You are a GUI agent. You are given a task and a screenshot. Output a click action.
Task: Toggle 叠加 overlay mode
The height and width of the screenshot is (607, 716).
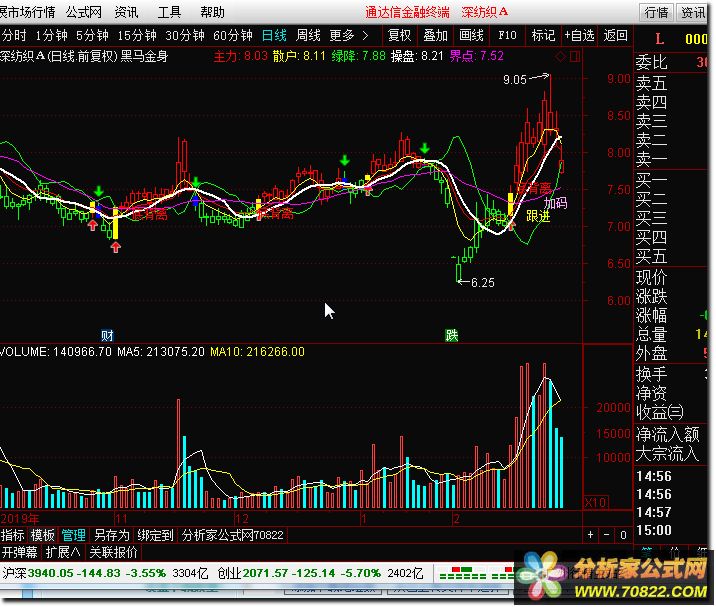436,35
